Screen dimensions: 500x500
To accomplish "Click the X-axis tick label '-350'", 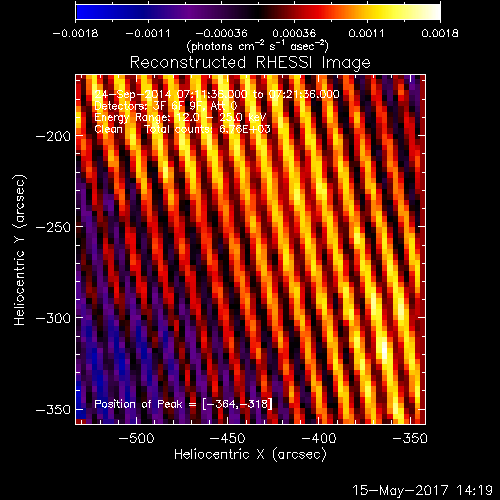I will pos(410,438).
